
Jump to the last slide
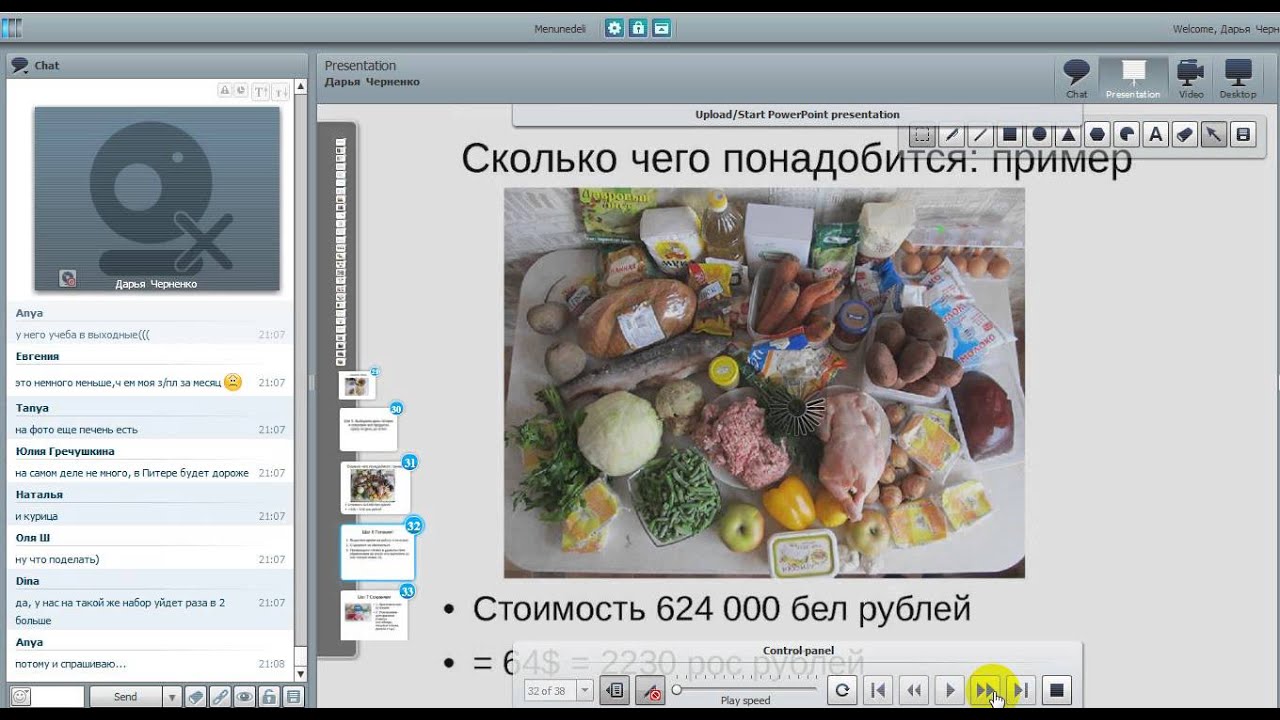coord(1021,690)
